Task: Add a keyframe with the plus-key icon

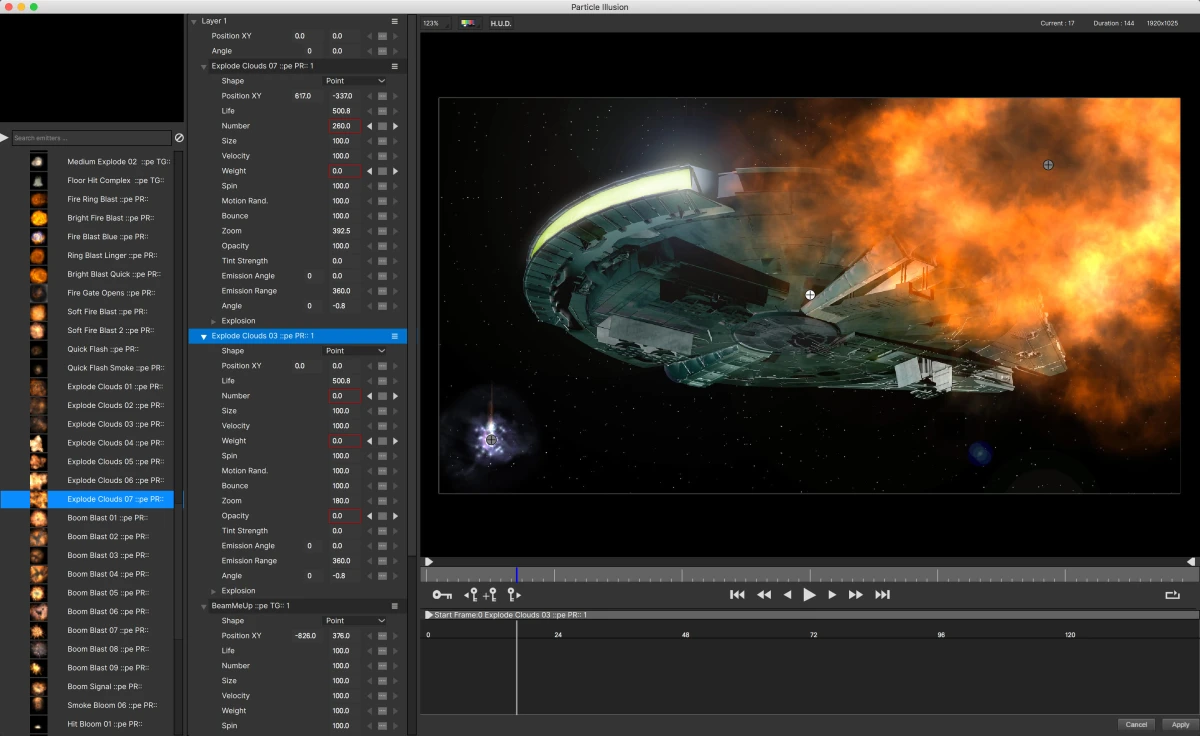Action: 490,595
